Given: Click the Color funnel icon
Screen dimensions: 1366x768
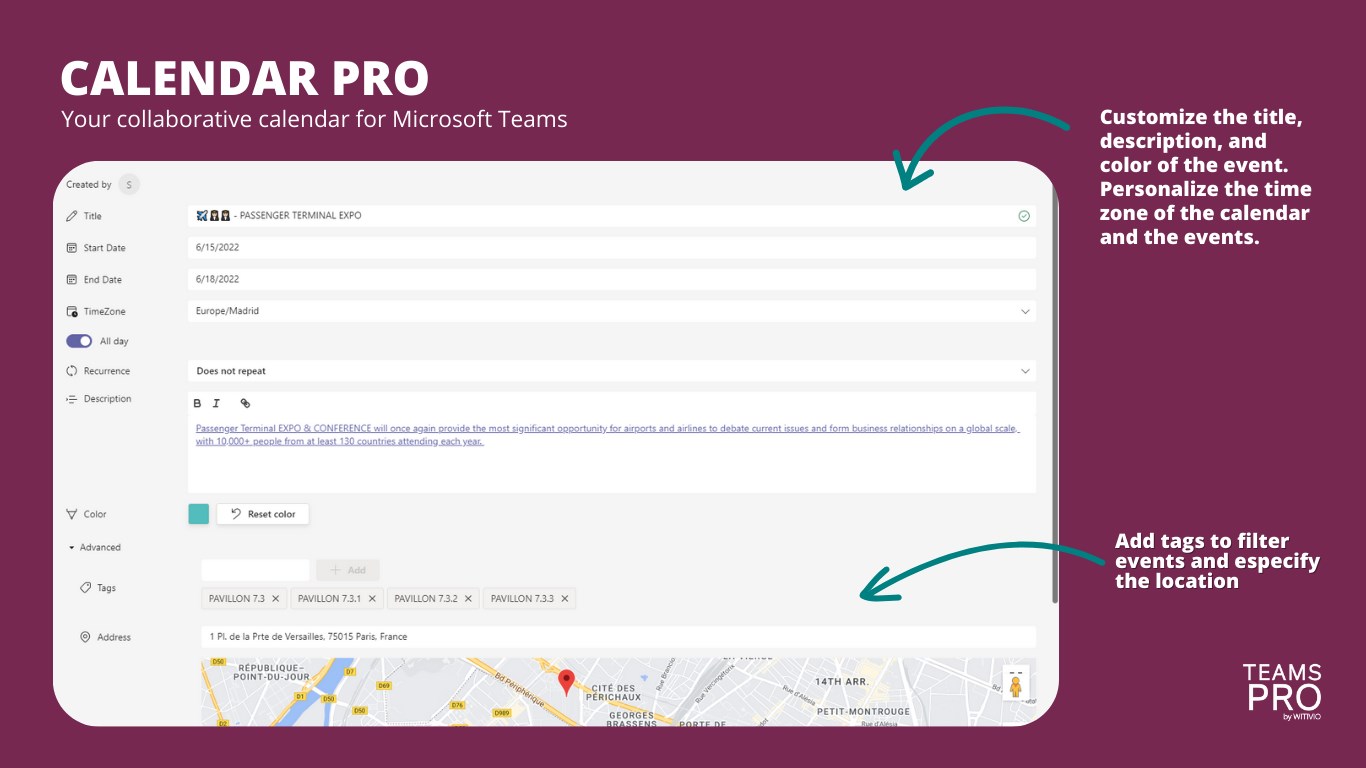Looking at the screenshot, I should pyautogui.click(x=72, y=514).
